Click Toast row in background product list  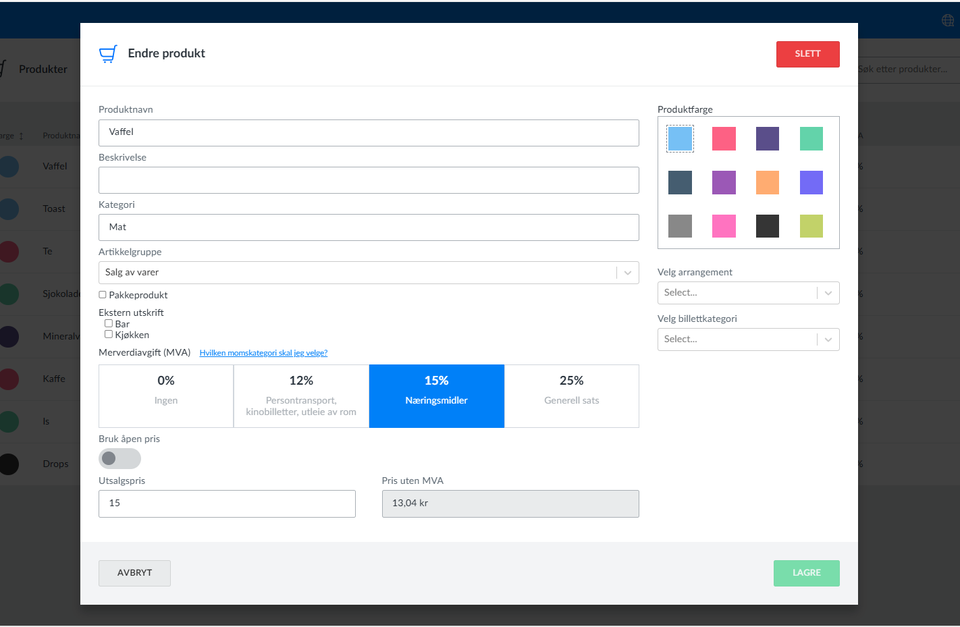point(40,209)
